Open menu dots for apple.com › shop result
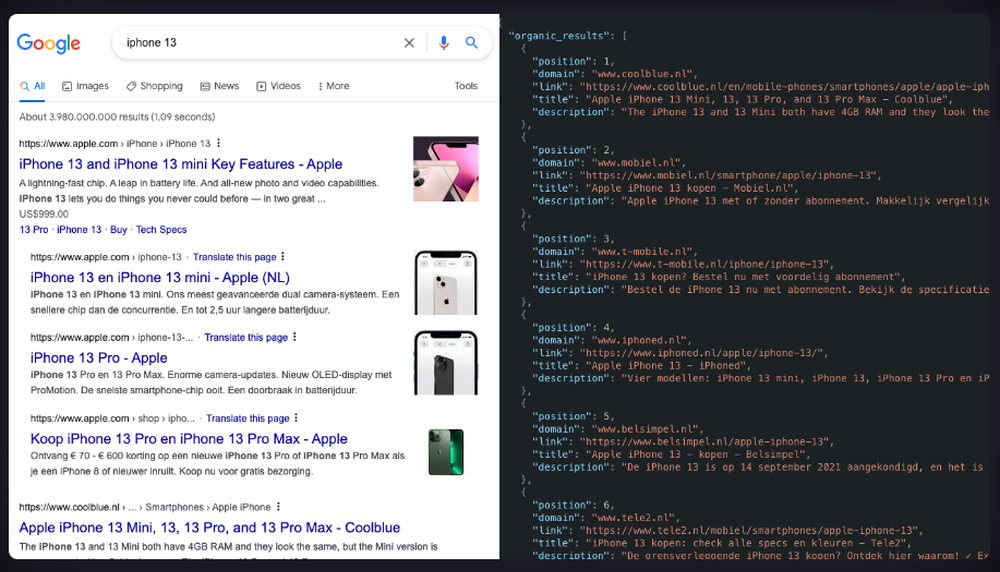 [x=297, y=418]
